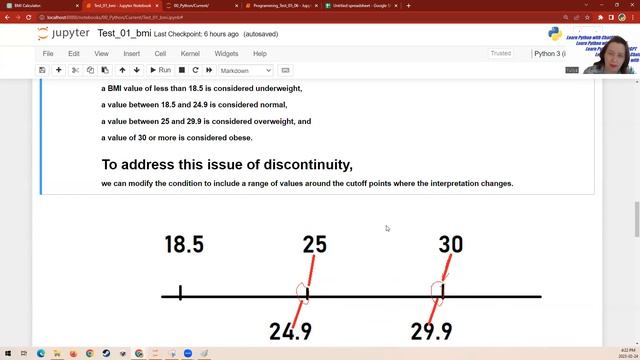Viewport: 640px width, 360px height.
Task: Open the cell type Markdown dropdown
Action: click(x=246, y=71)
